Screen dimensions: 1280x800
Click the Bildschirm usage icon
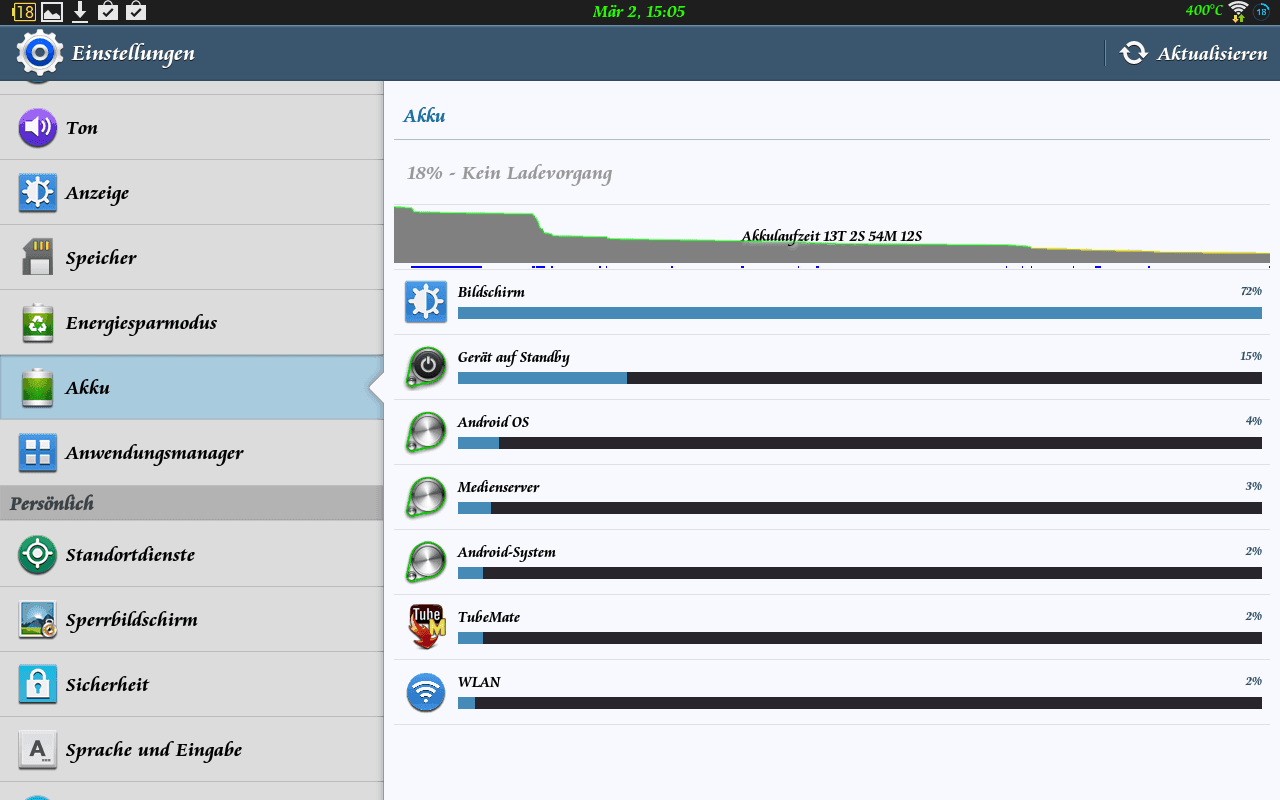point(425,301)
